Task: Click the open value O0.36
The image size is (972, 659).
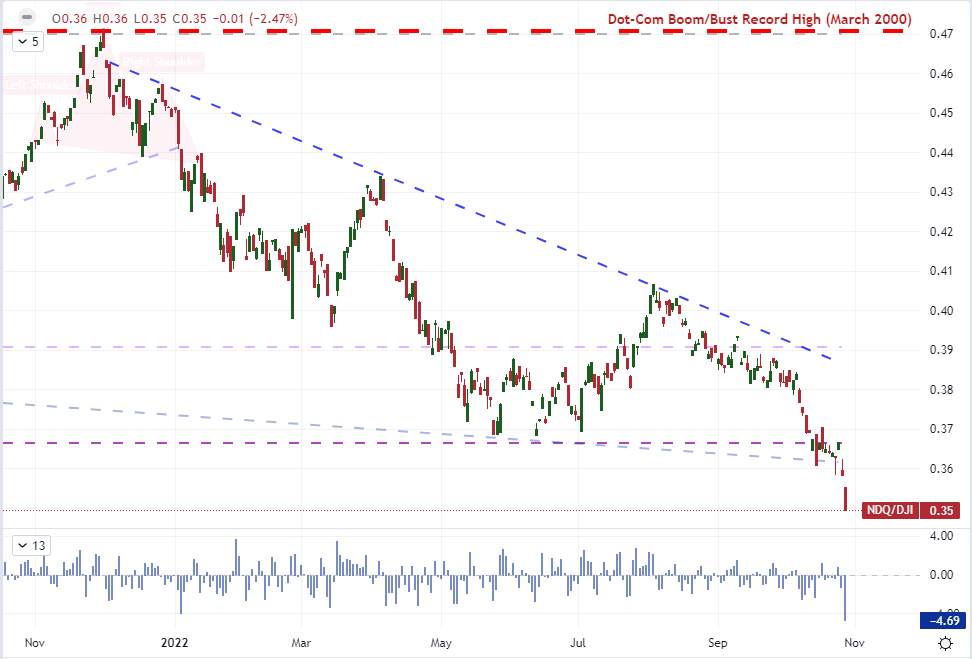Action: coord(69,19)
